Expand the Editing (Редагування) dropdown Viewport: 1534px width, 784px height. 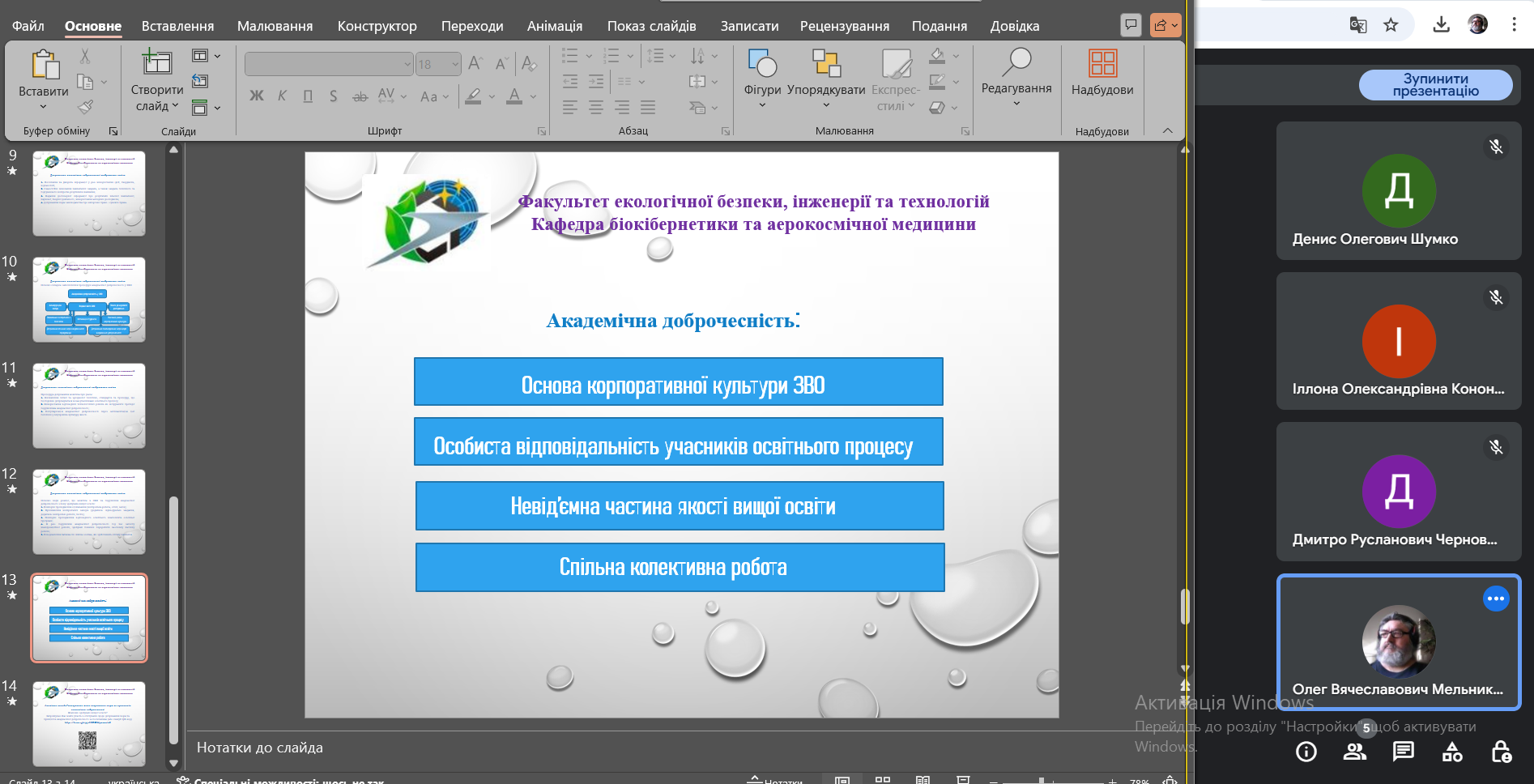click(x=1016, y=103)
